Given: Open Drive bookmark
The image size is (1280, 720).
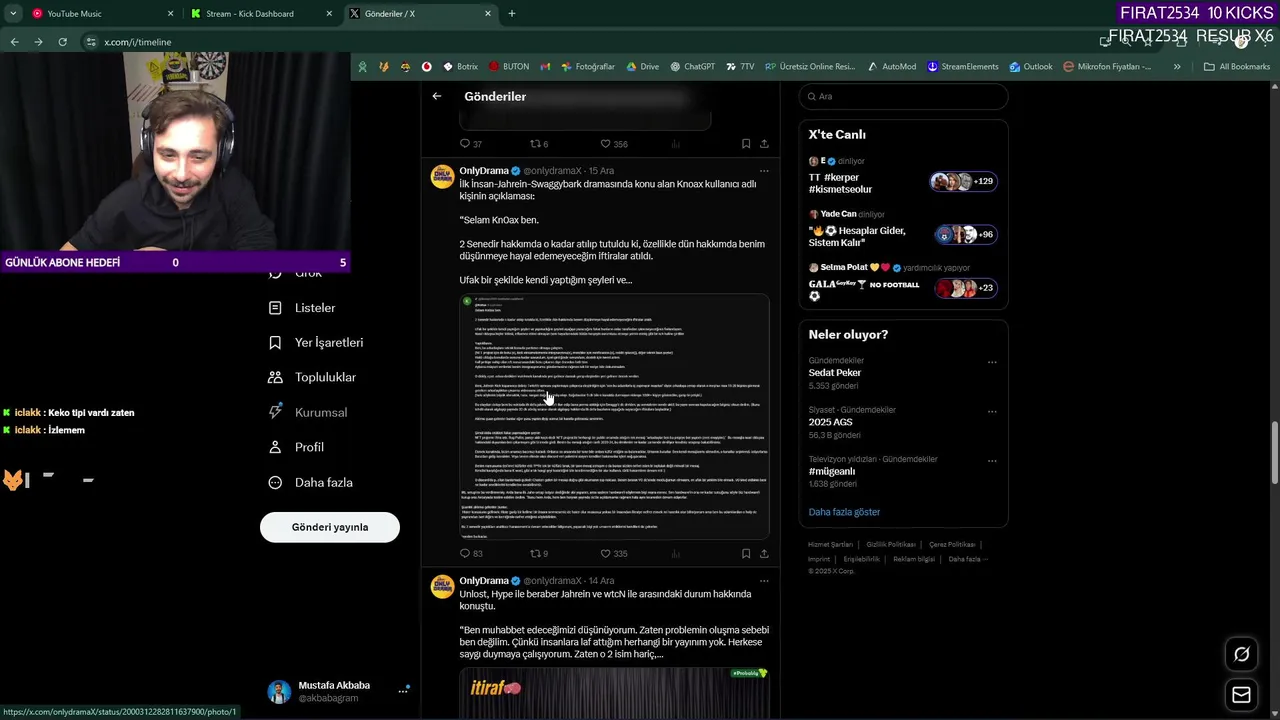Looking at the screenshot, I should [642, 67].
